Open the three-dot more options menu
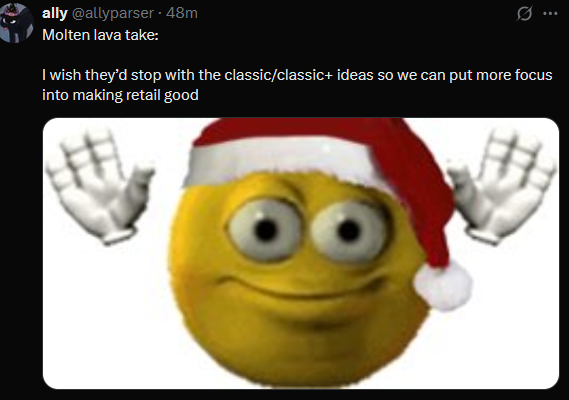This screenshot has width=569, height=400. (550, 14)
